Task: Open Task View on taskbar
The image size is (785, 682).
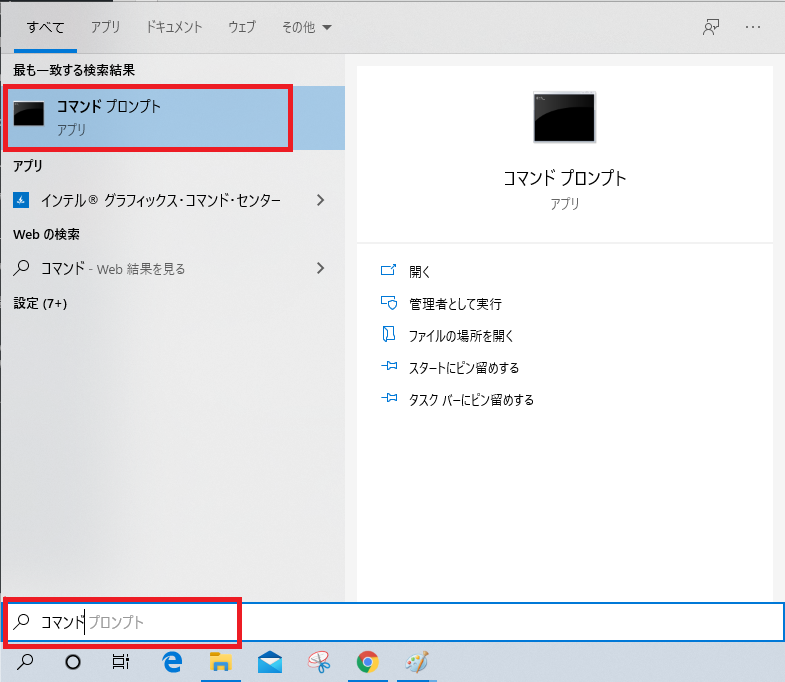Action: click(121, 662)
